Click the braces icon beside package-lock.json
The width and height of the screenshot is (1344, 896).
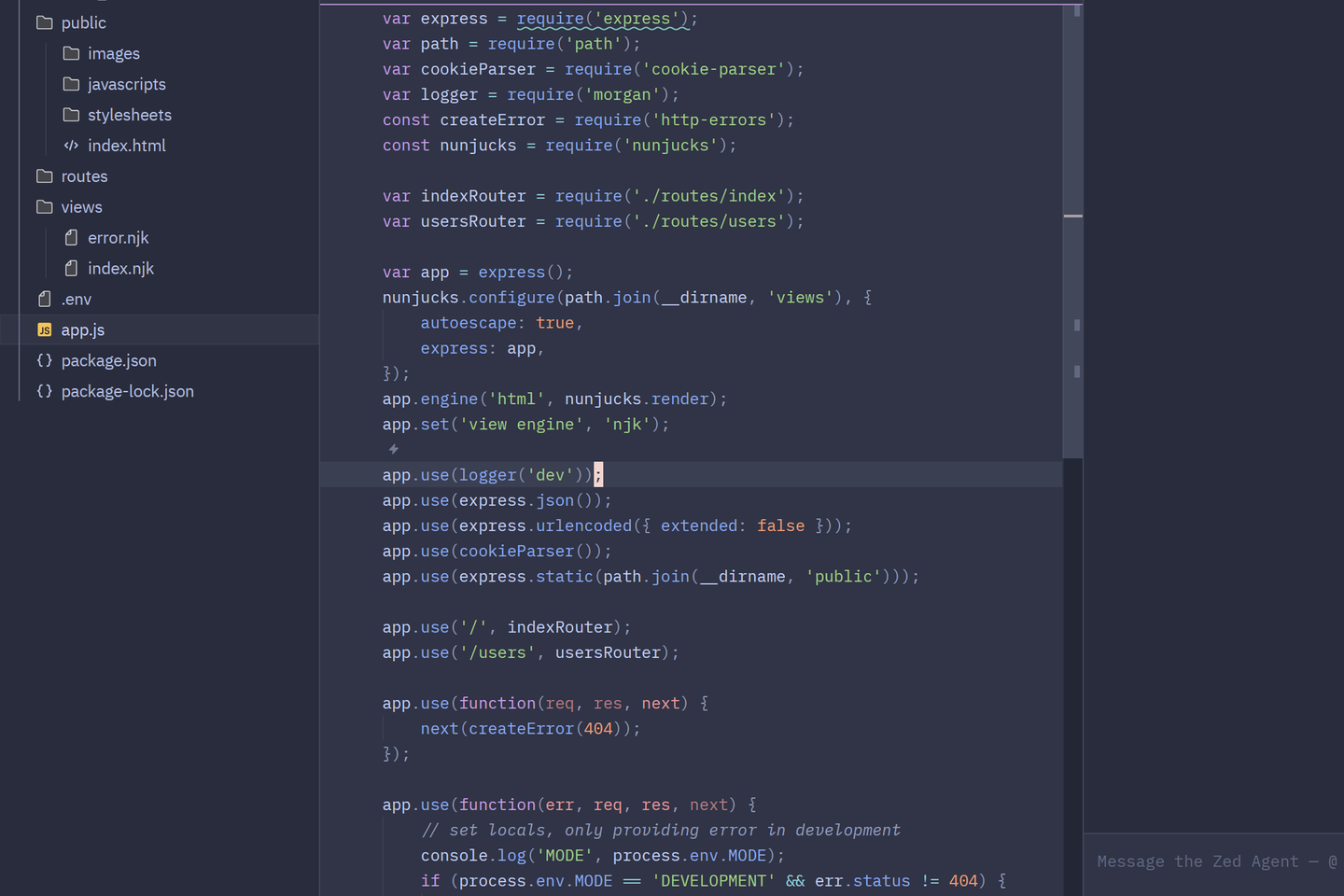(x=44, y=392)
